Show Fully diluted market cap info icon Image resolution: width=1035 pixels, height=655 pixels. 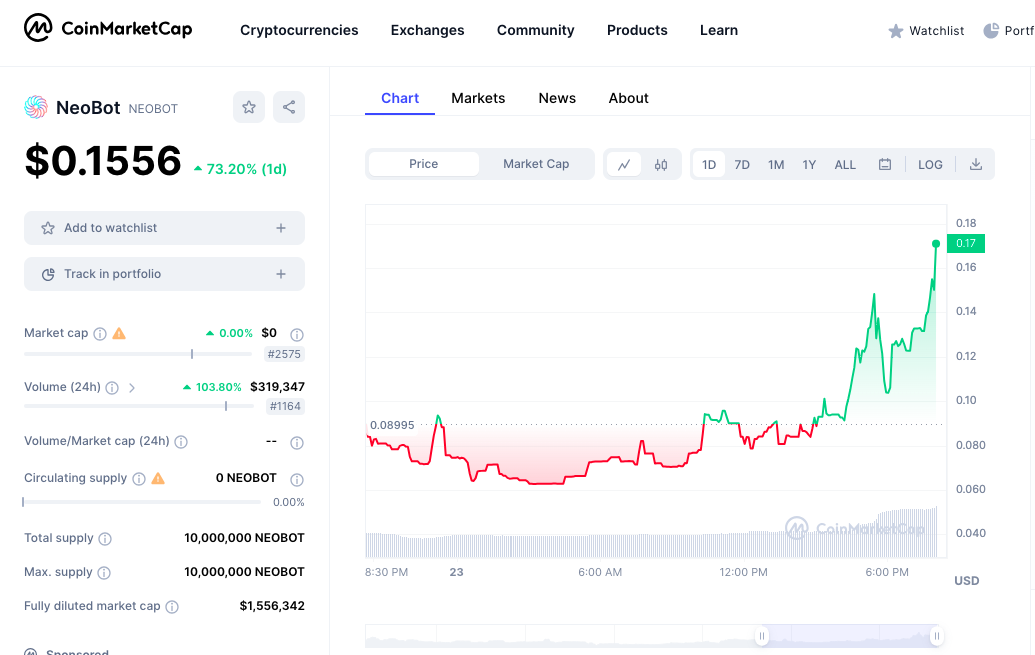coord(172,607)
